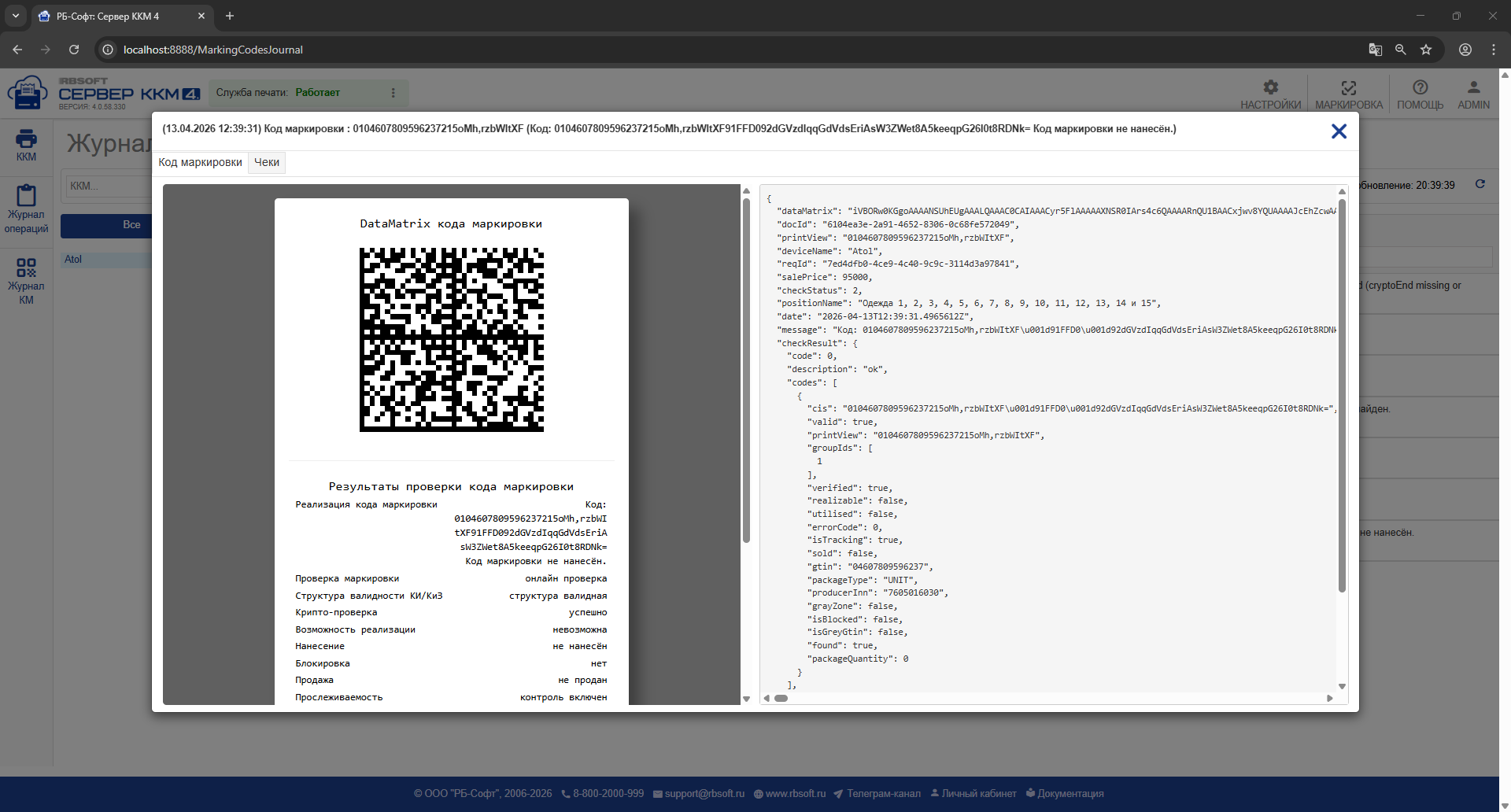Open print service options menu
Screen dimensions: 1511x812
coord(393,93)
